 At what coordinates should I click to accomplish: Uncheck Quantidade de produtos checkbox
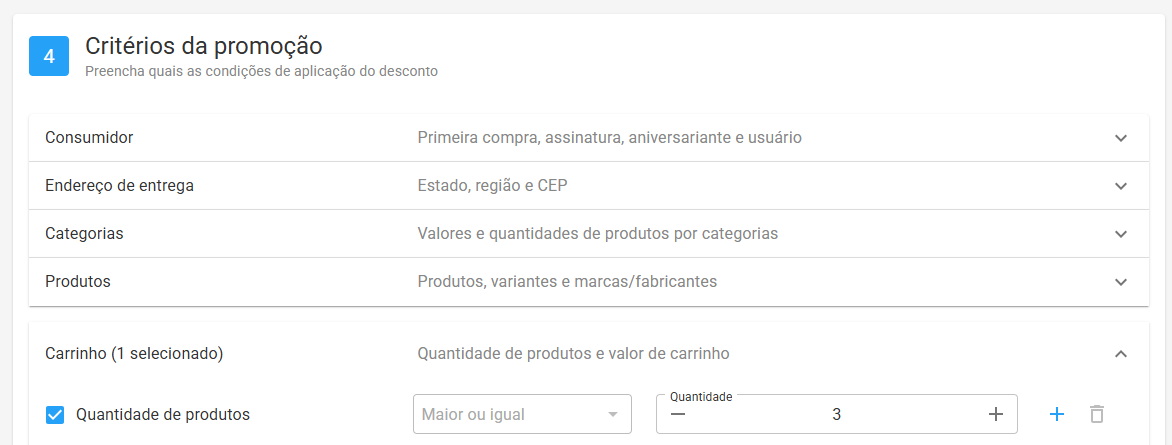(x=55, y=414)
